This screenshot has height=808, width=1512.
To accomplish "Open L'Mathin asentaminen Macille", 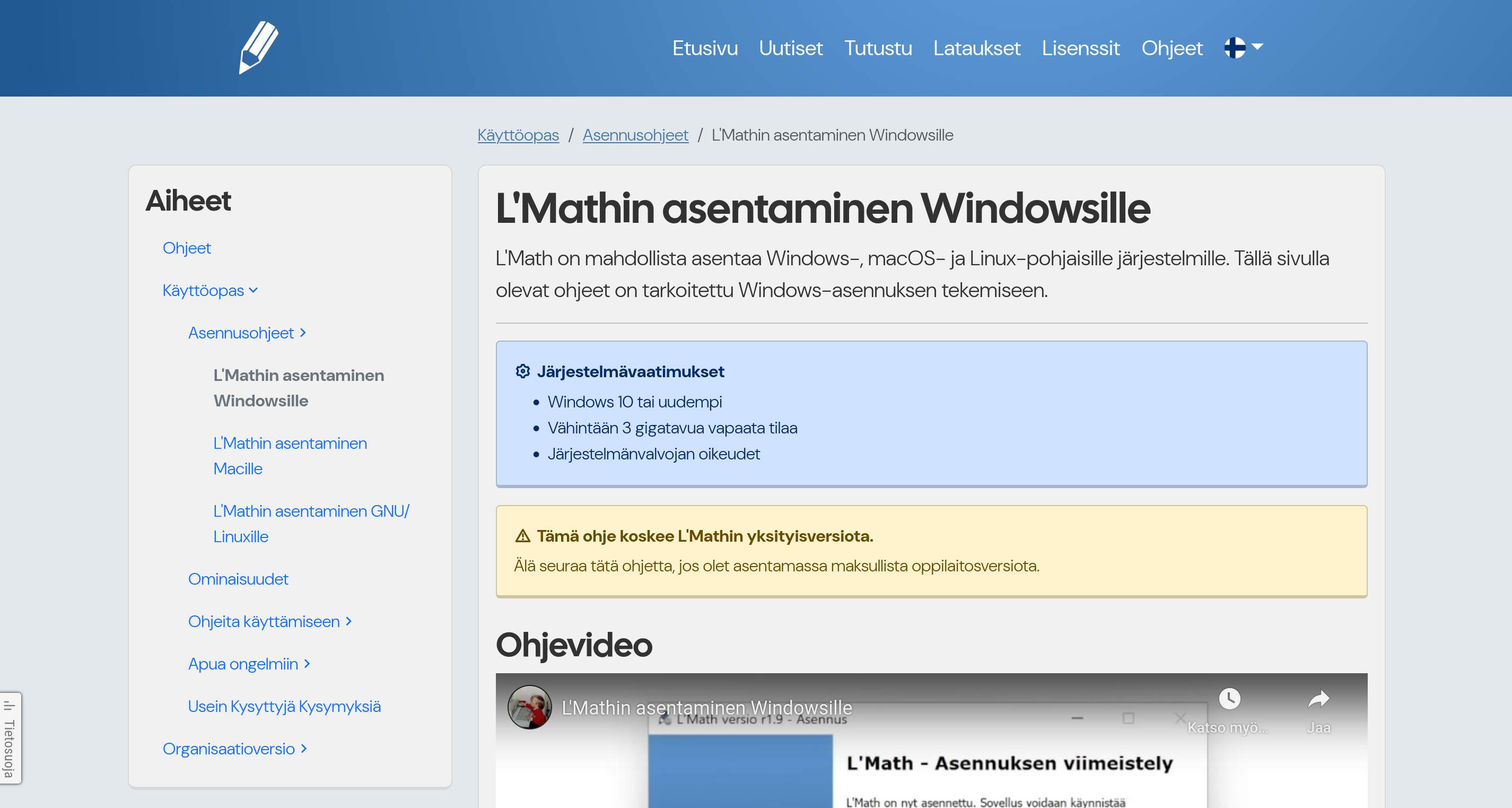I will tap(290, 456).
